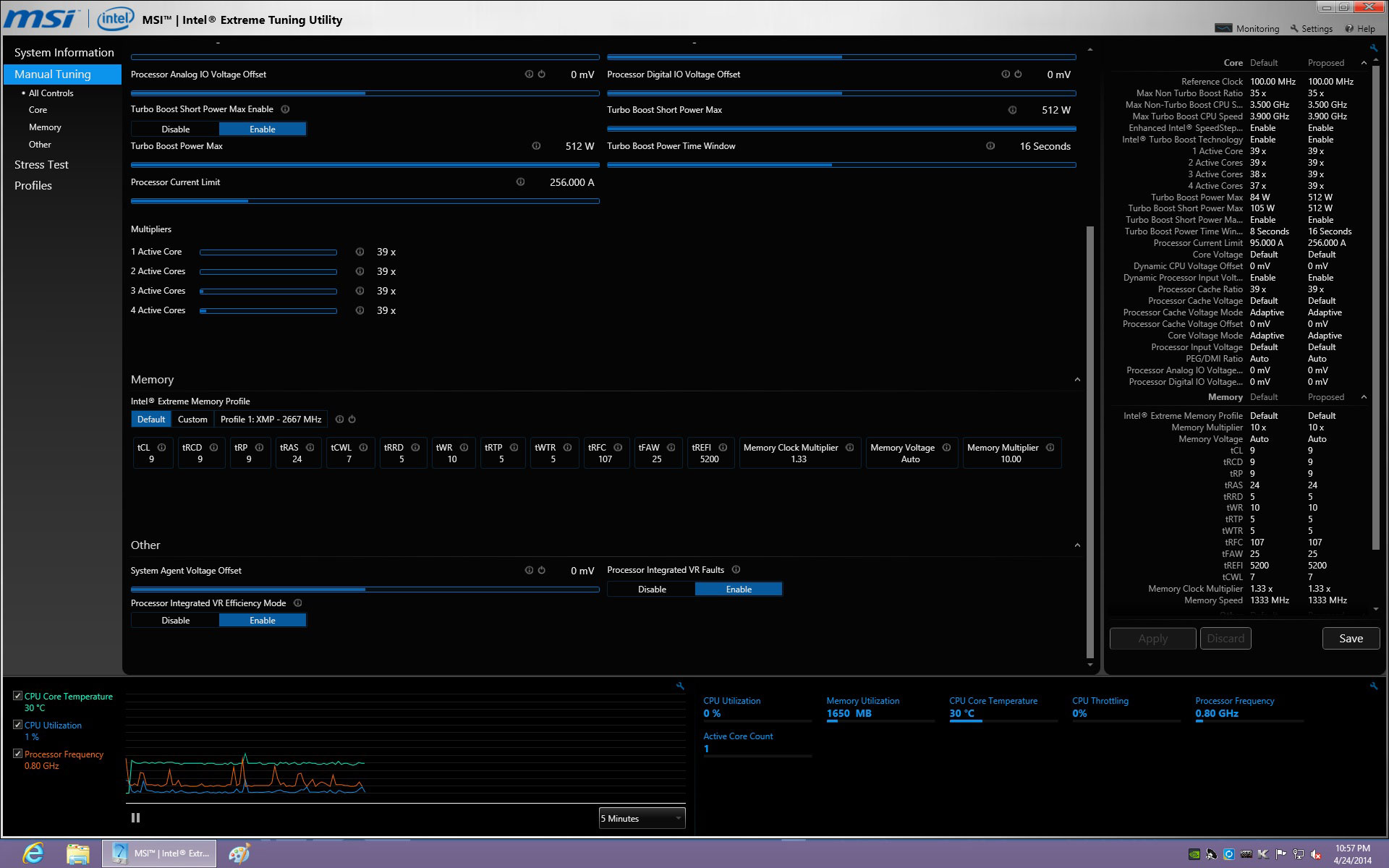Click power icon next to XMP profile selector

pyautogui.click(x=352, y=420)
